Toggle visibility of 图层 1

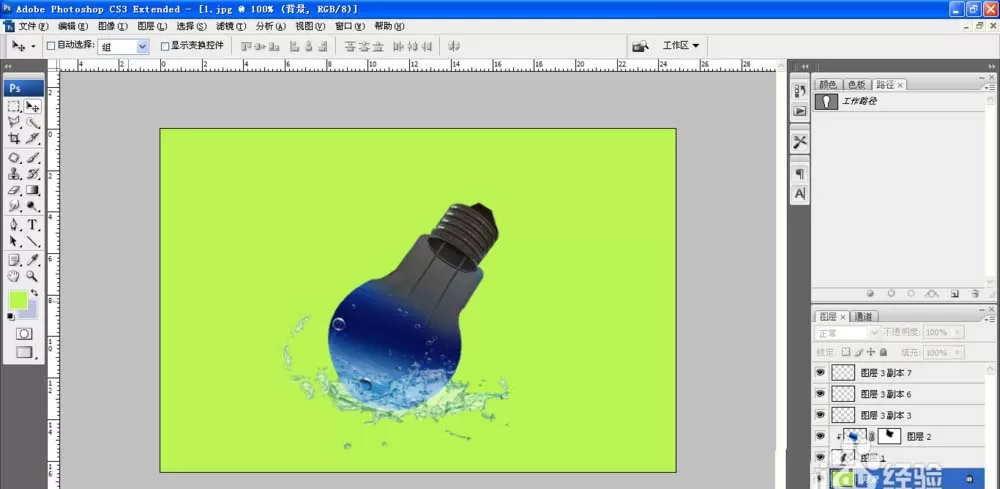820,457
